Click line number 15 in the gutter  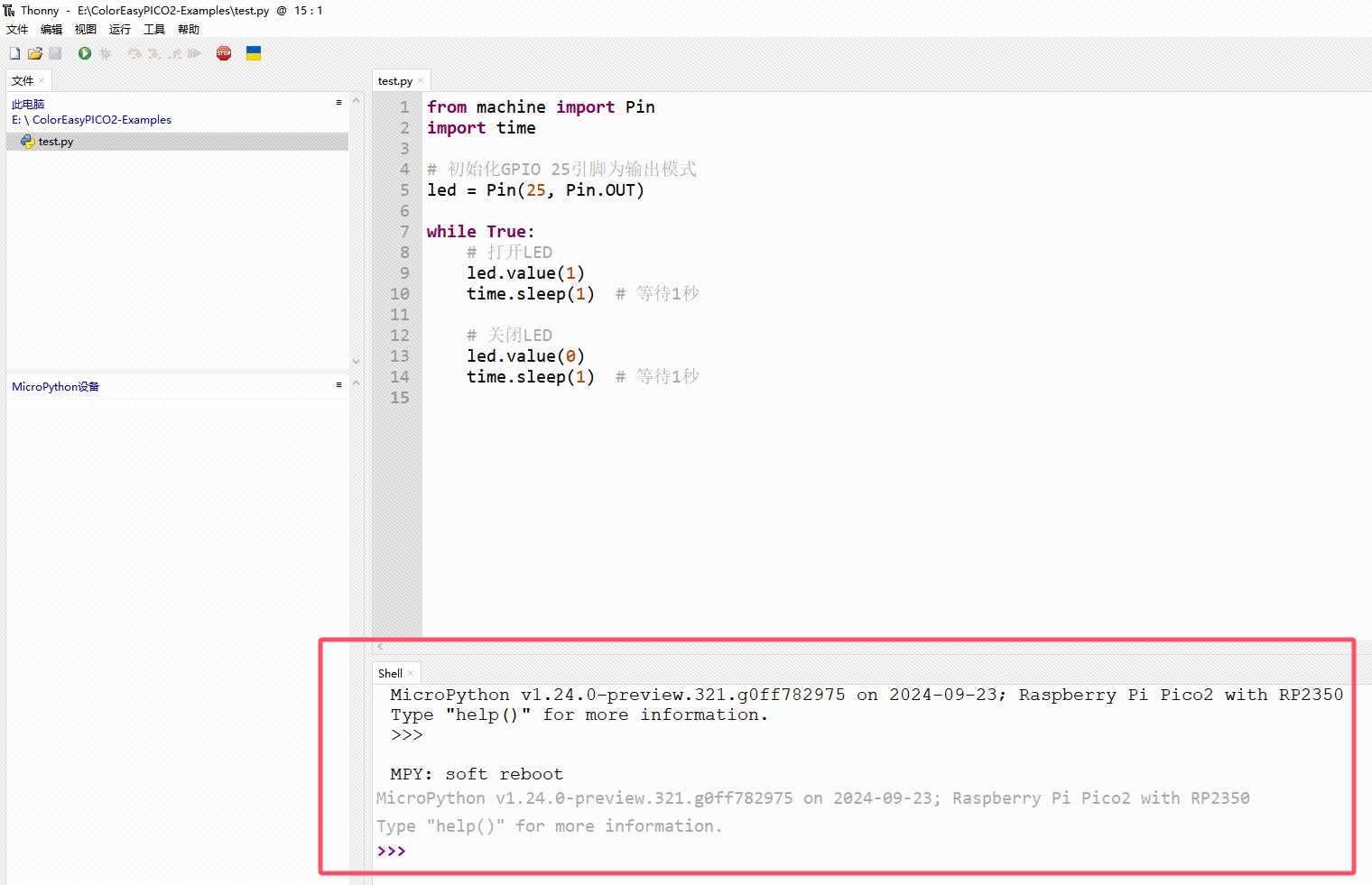[399, 398]
